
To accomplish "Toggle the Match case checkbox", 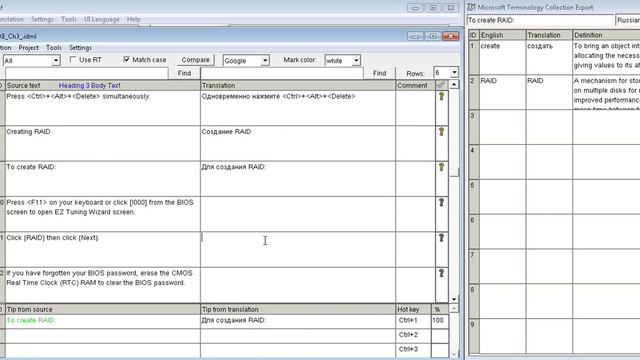I will (x=127, y=60).
